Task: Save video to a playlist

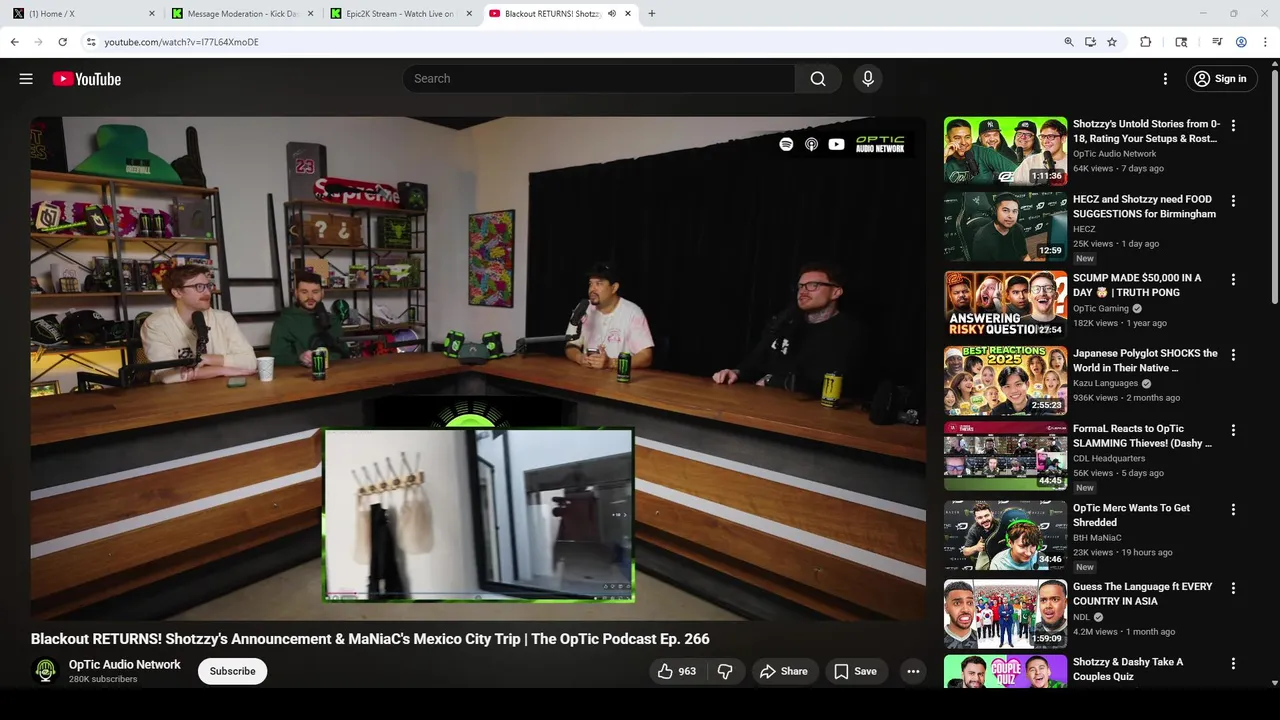Action: 855,671
